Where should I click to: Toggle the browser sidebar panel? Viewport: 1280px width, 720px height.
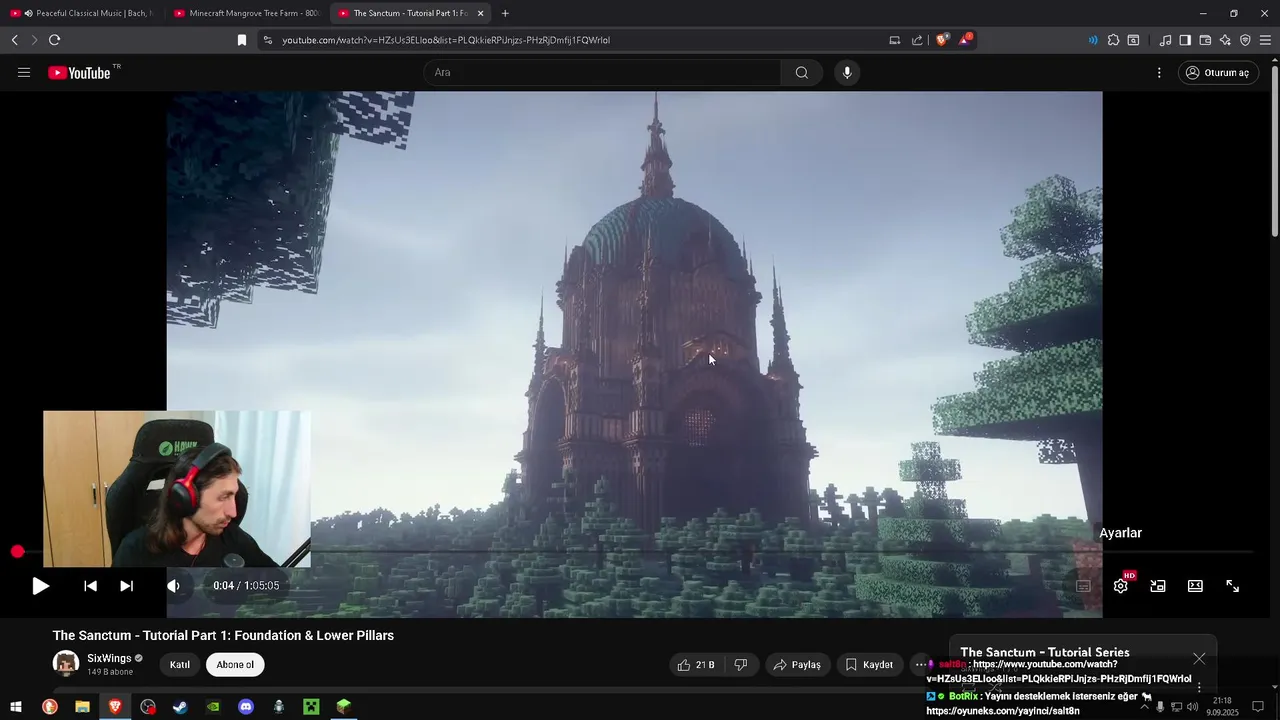tap(1185, 40)
